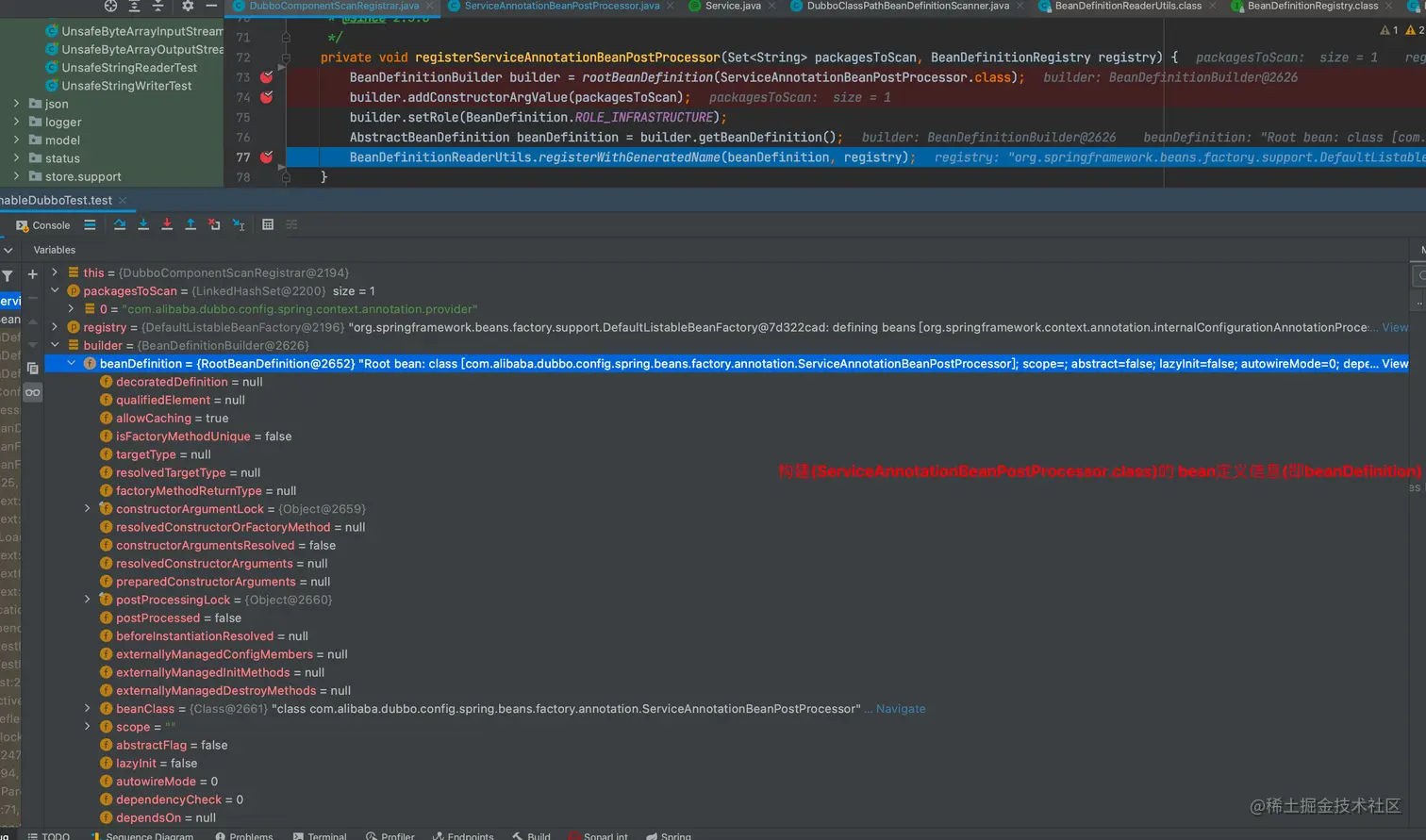Open the Endpoints tool window

point(463,835)
